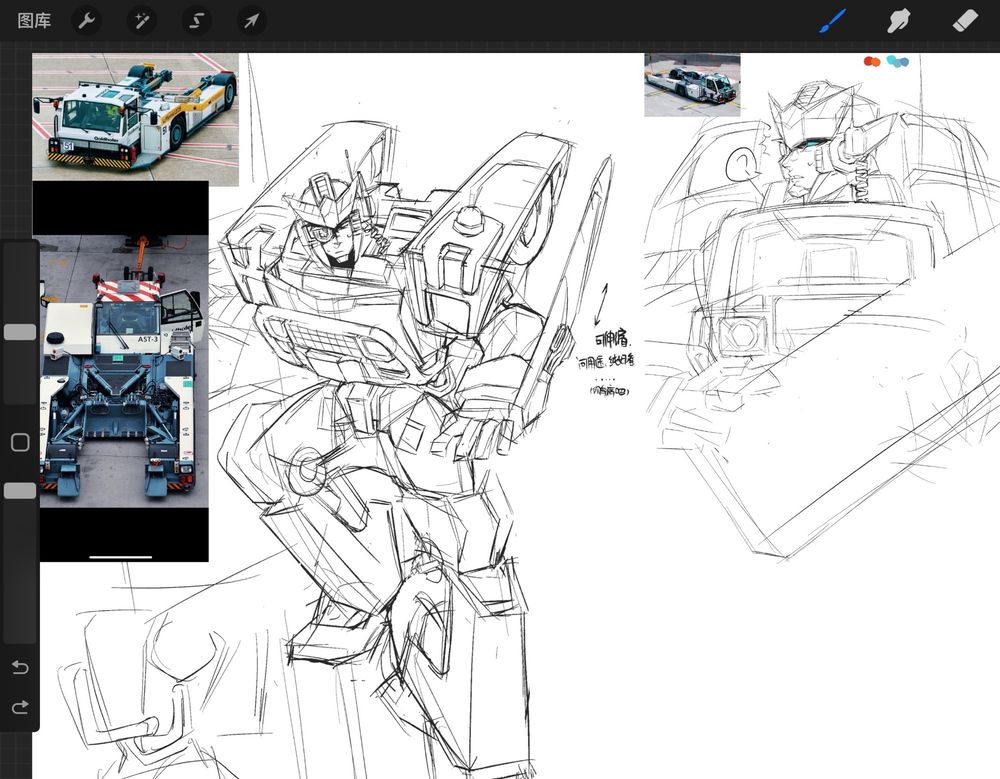Open the 图库 gallery
The width and height of the screenshot is (1000, 779).
(x=34, y=20)
